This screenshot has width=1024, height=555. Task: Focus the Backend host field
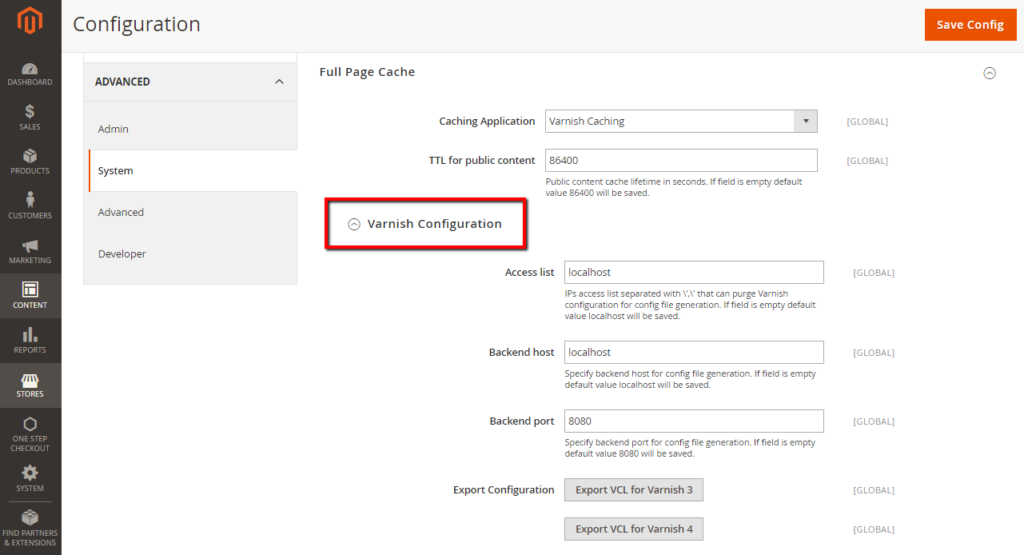(694, 353)
